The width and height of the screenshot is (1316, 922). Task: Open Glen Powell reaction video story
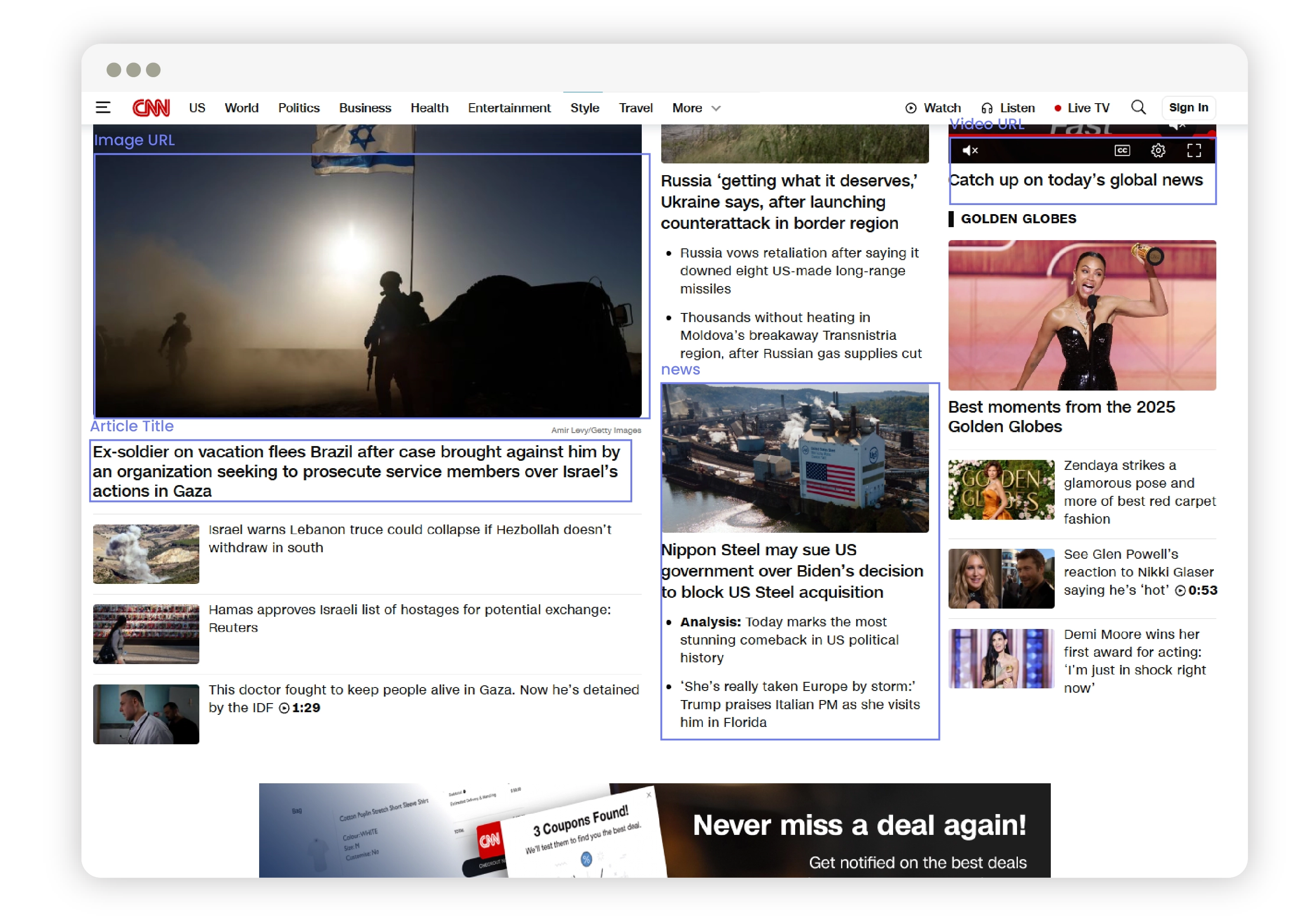pos(1141,572)
